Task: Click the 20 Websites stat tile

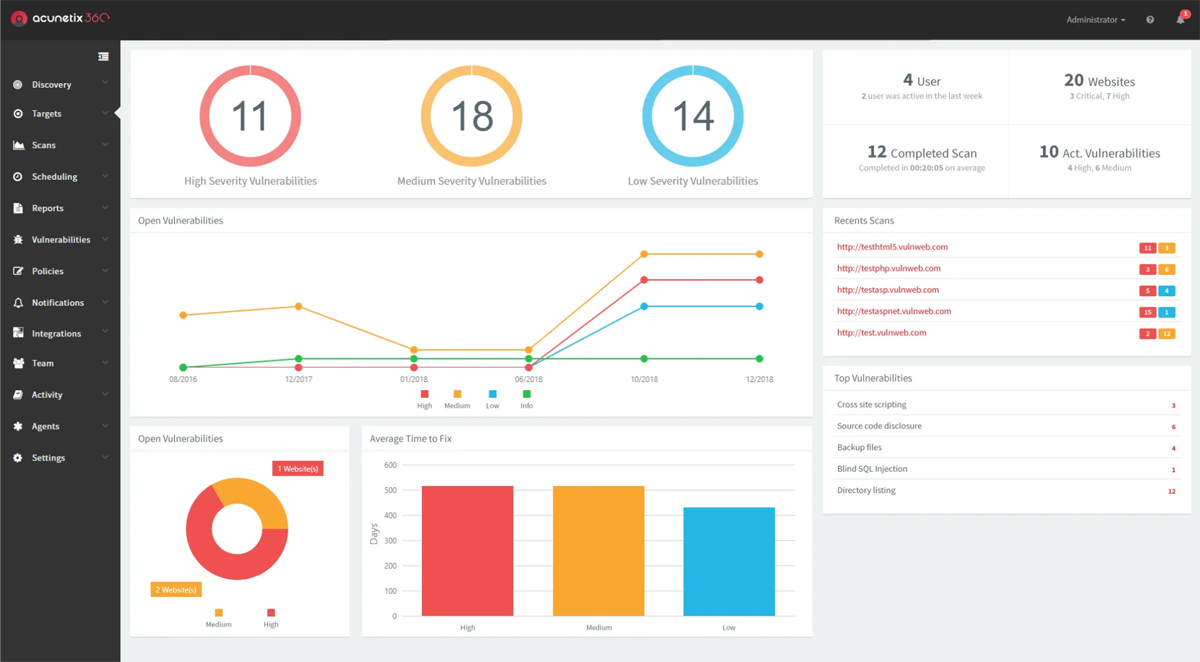Action: pyautogui.click(x=1099, y=87)
